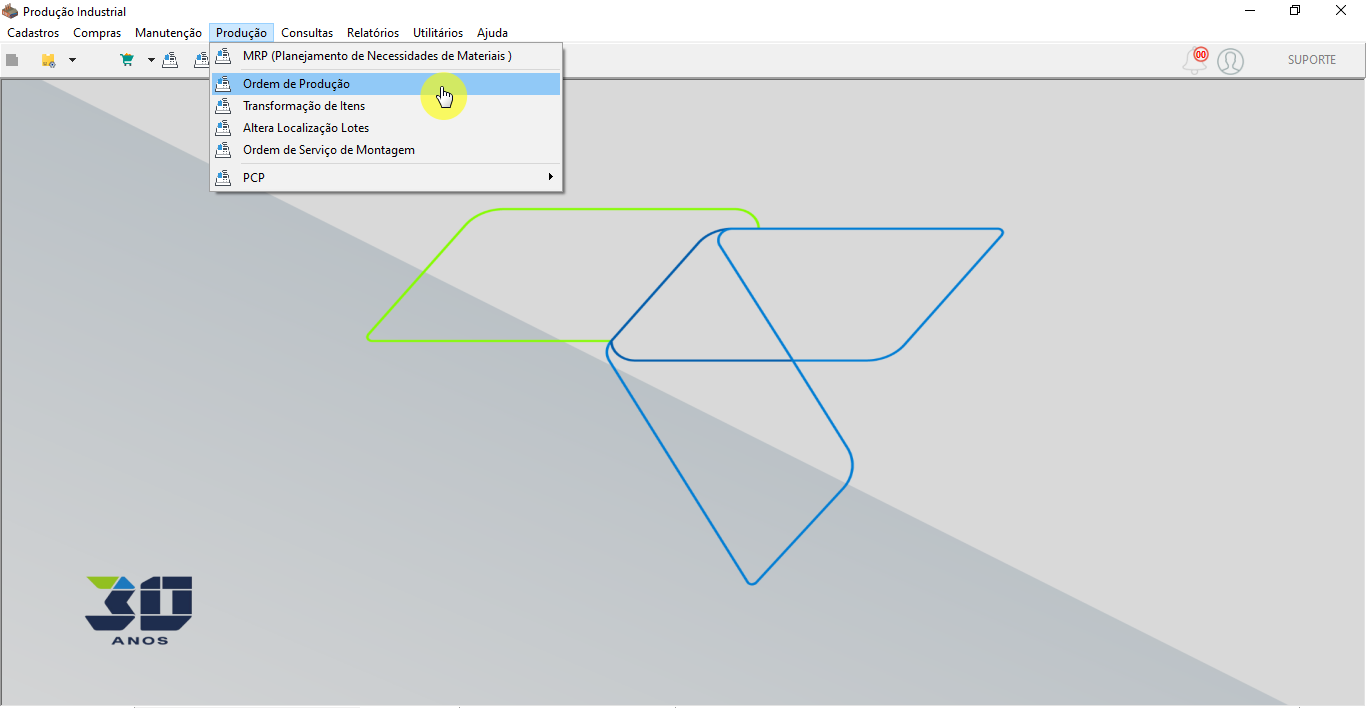Screen dimensions: 1366x708
Task: Click the SUPORTE user label
Action: 1312,60
